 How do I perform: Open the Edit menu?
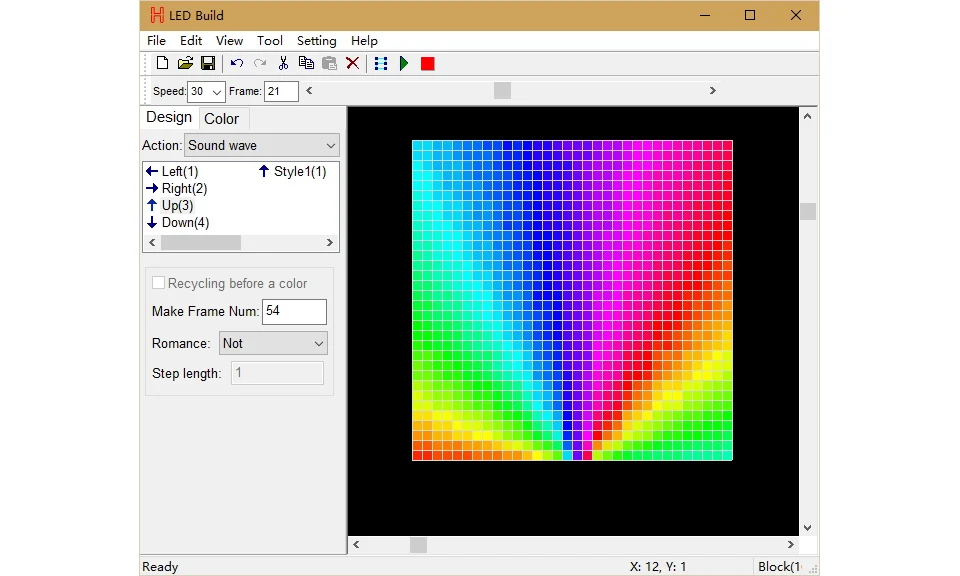tap(191, 40)
